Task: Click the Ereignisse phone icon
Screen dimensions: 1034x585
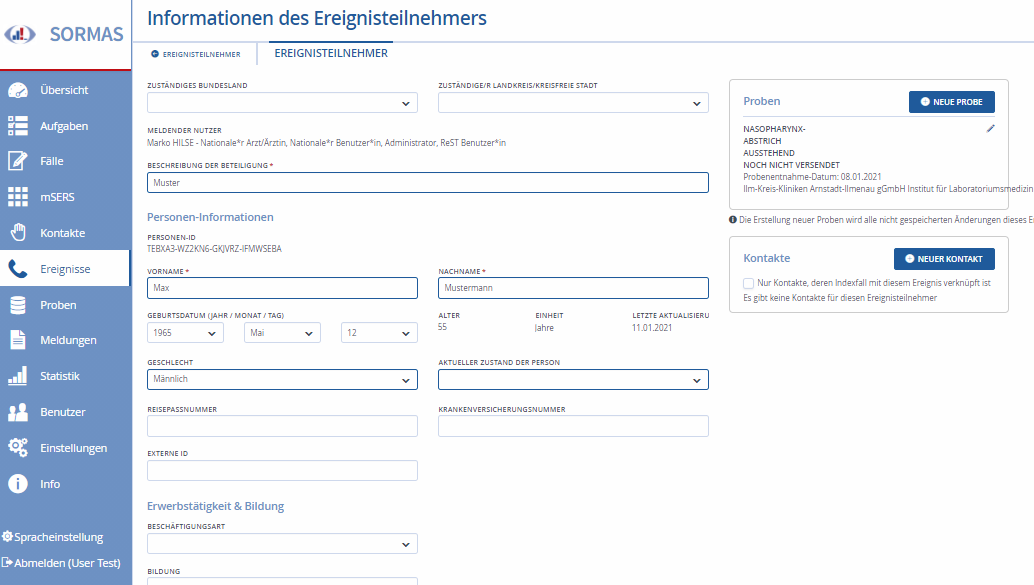Action: pos(18,268)
